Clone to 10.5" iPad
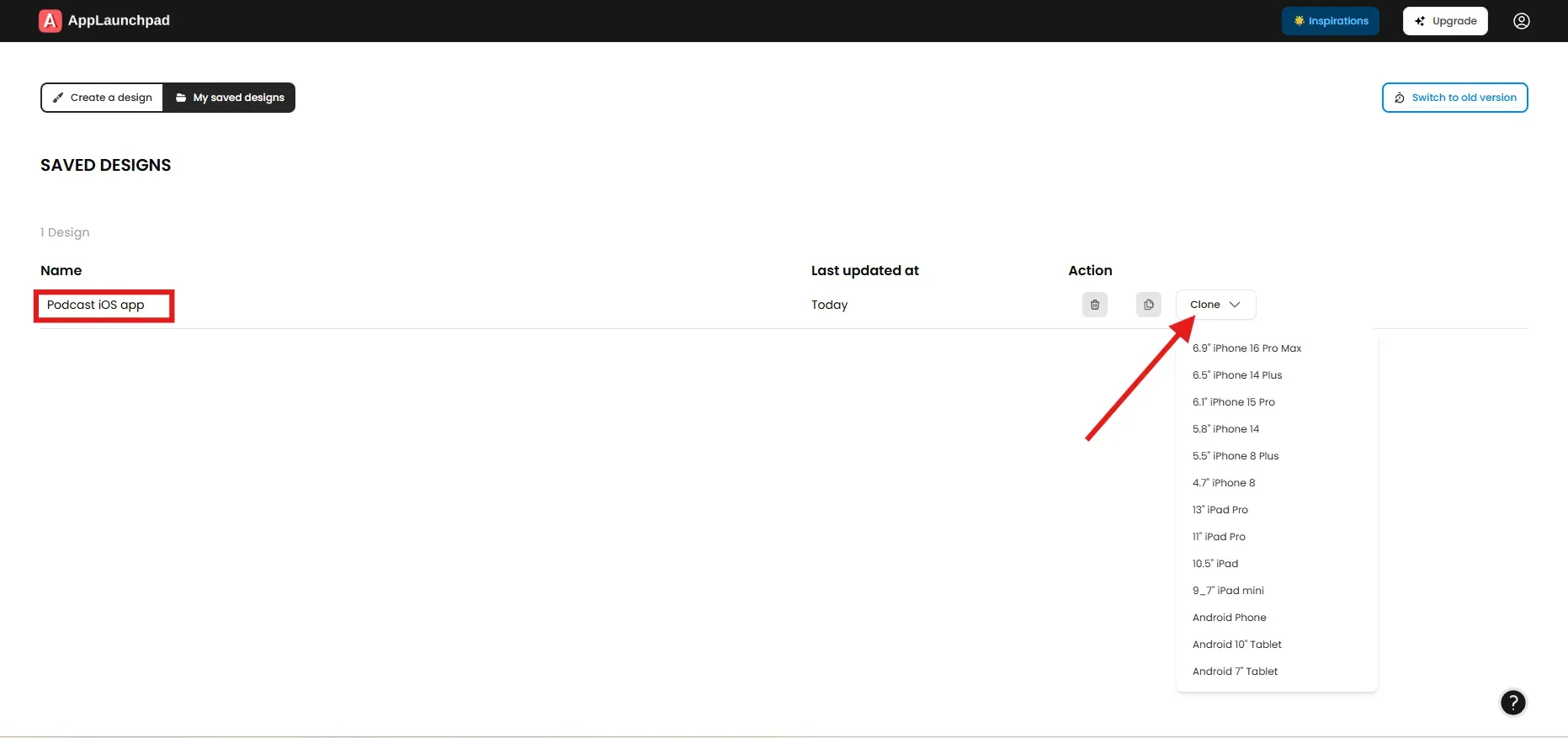Viewport: 1568px width, 738px height. (x=1215, y=564)
